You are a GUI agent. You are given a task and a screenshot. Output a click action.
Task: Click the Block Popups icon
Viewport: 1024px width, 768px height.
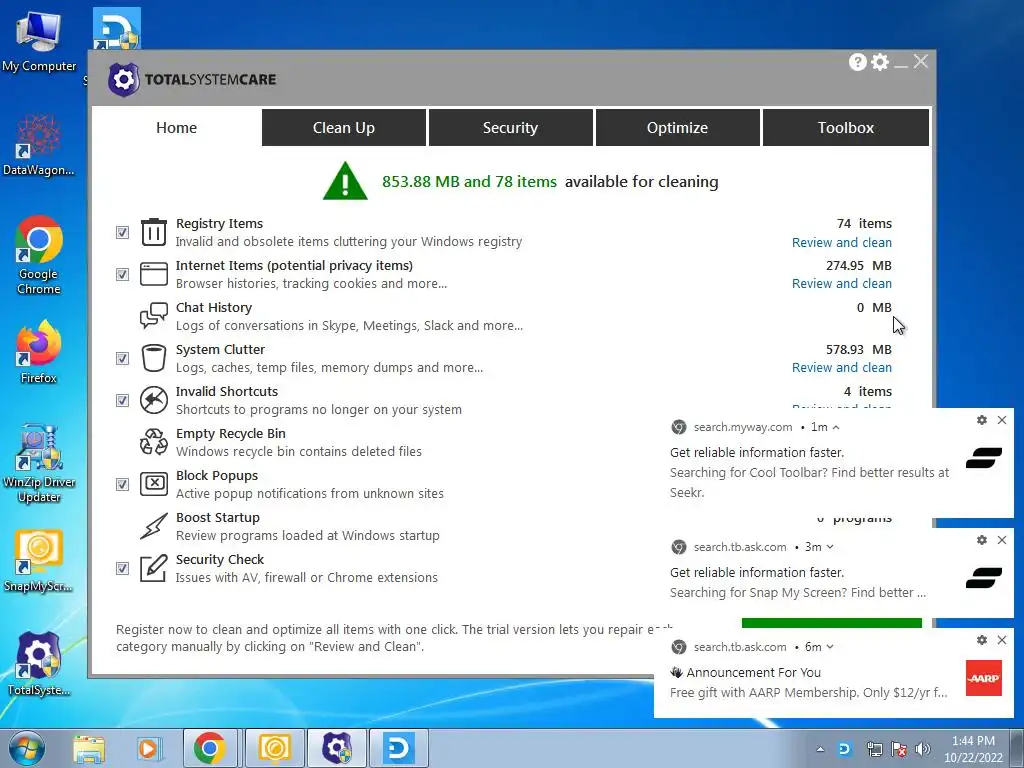click(x=154, y=484)
